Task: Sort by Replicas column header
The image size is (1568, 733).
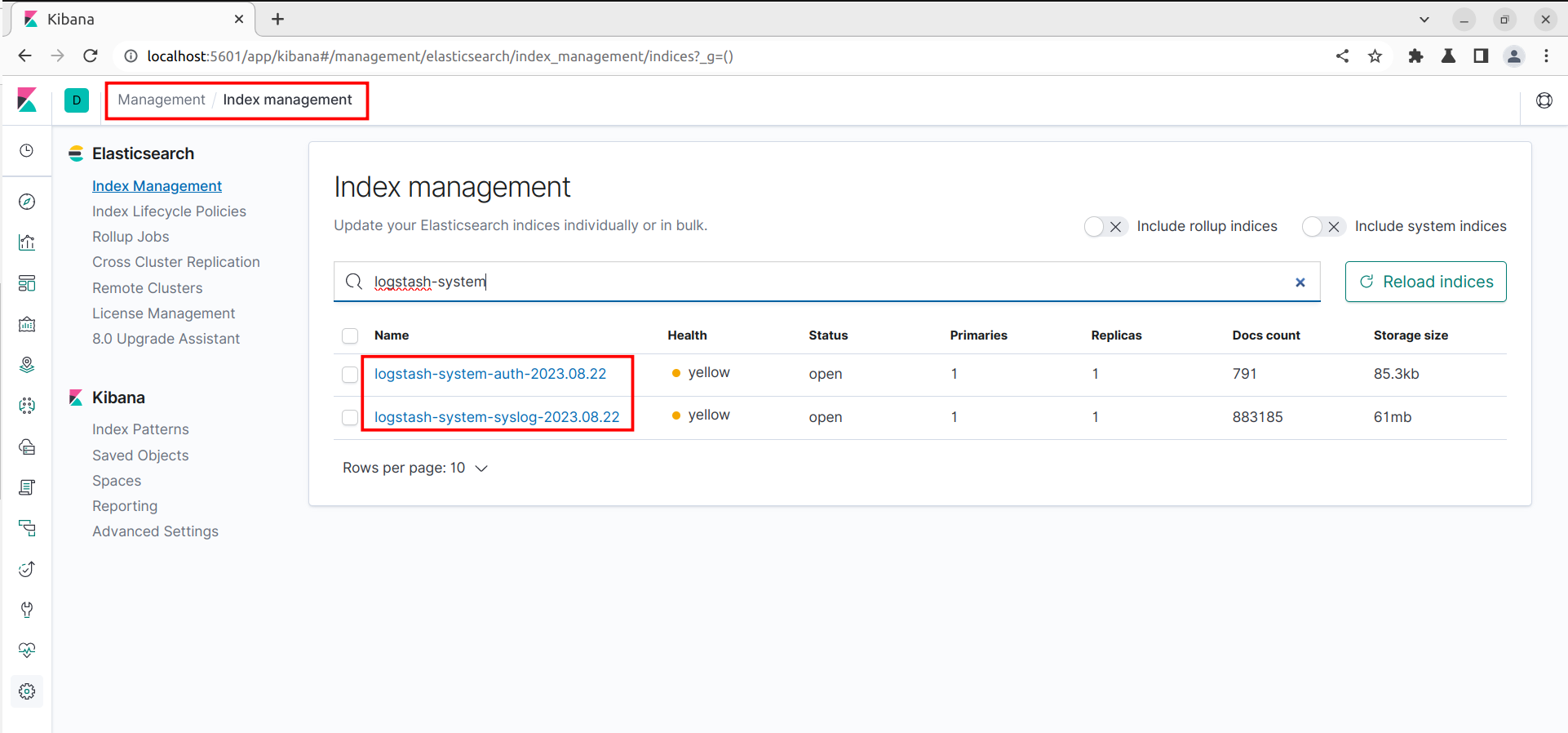Action: coord(1116,335)
